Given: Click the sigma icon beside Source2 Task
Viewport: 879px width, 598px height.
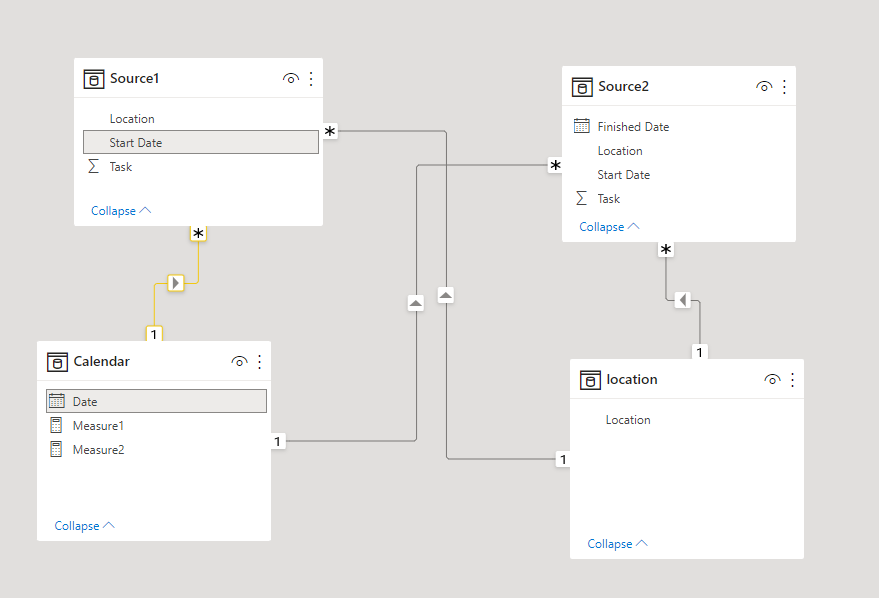Looking at the screenshot, I should (x=581, y=198).
